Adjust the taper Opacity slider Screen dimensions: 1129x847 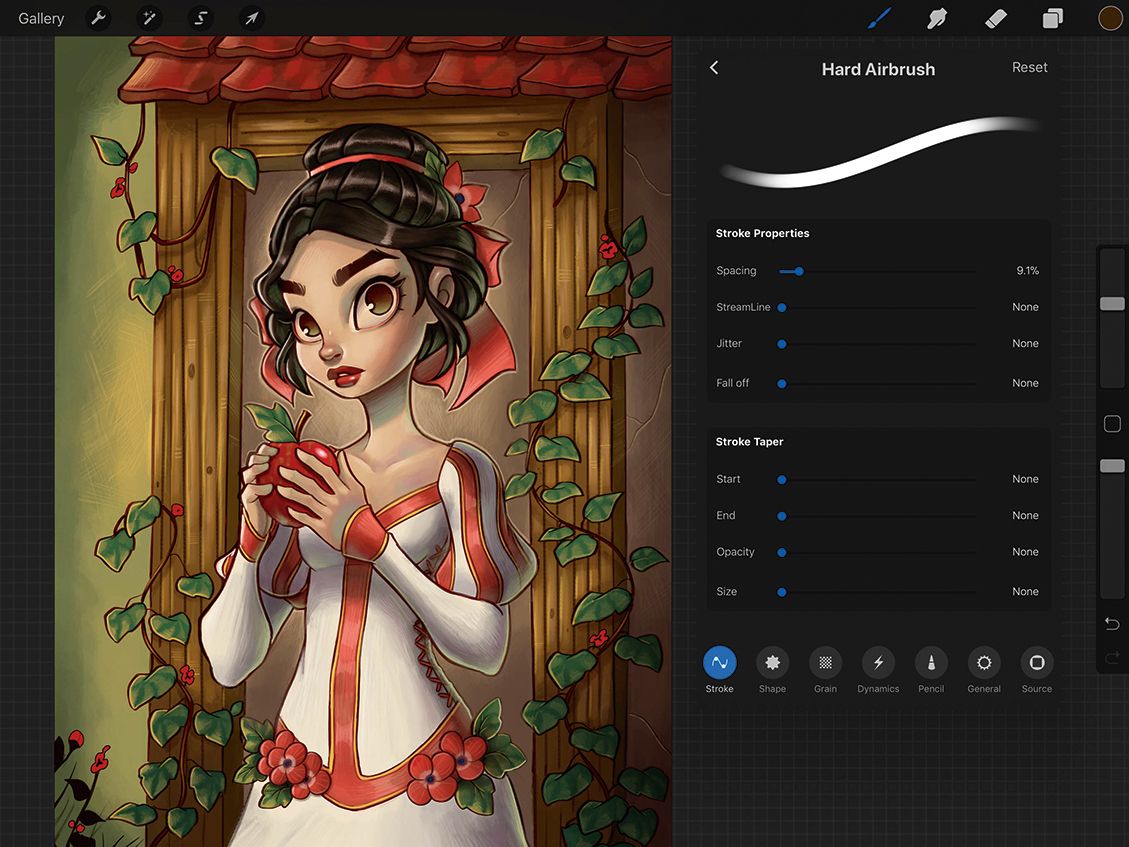[x=878, y=552]
